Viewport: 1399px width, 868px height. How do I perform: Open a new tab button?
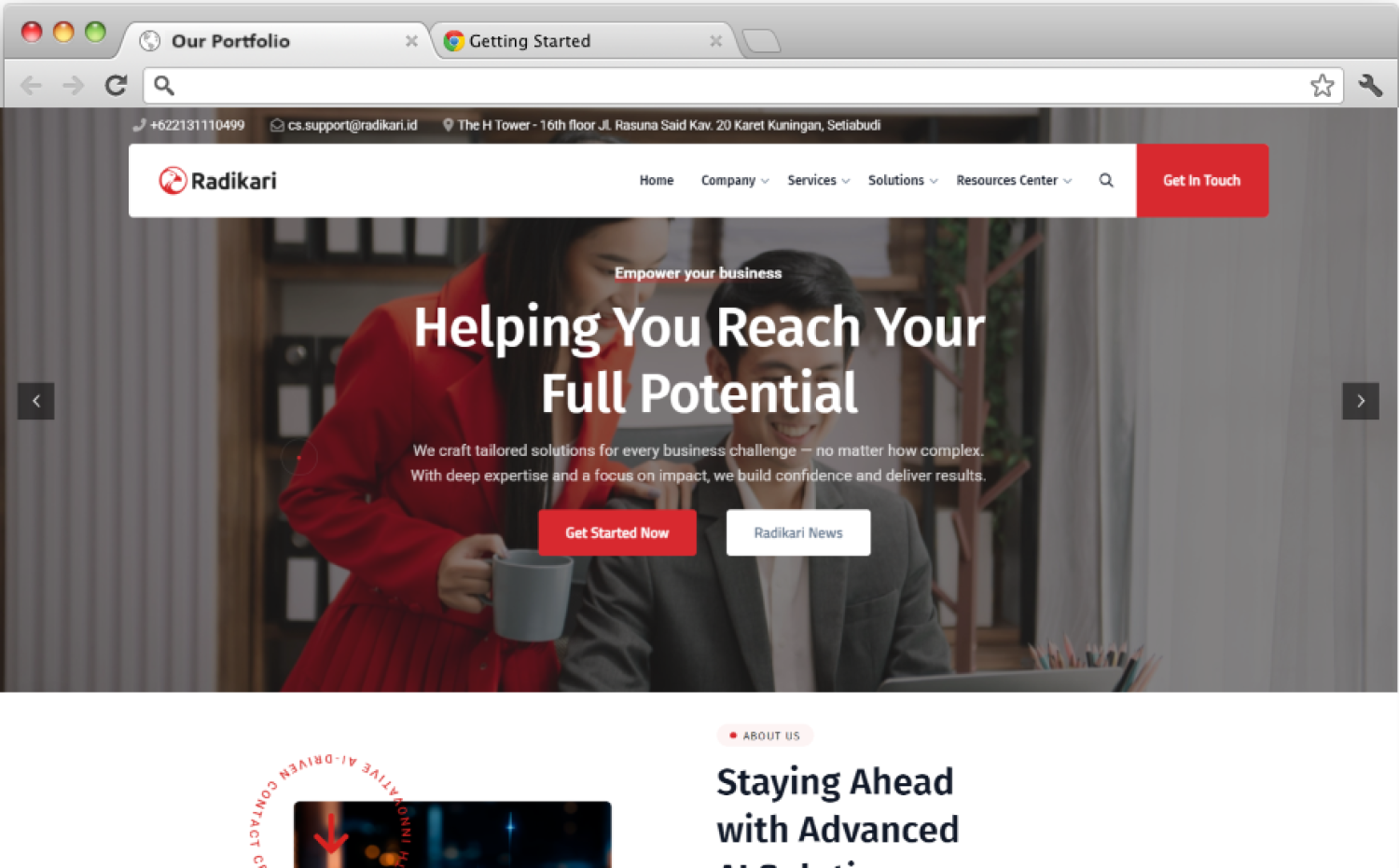click(x=761, y=41)
